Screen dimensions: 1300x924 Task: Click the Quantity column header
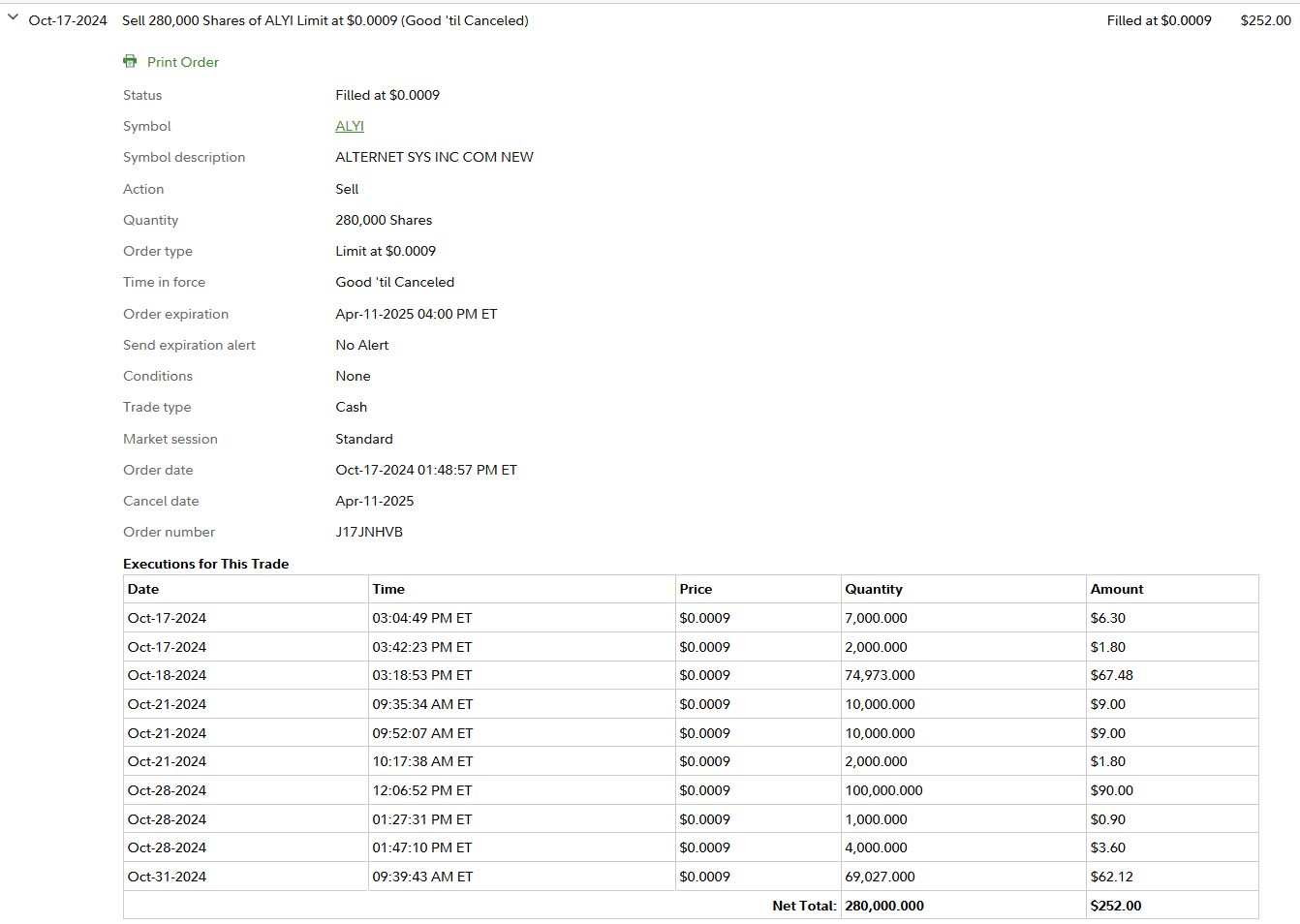click(873, 589)
